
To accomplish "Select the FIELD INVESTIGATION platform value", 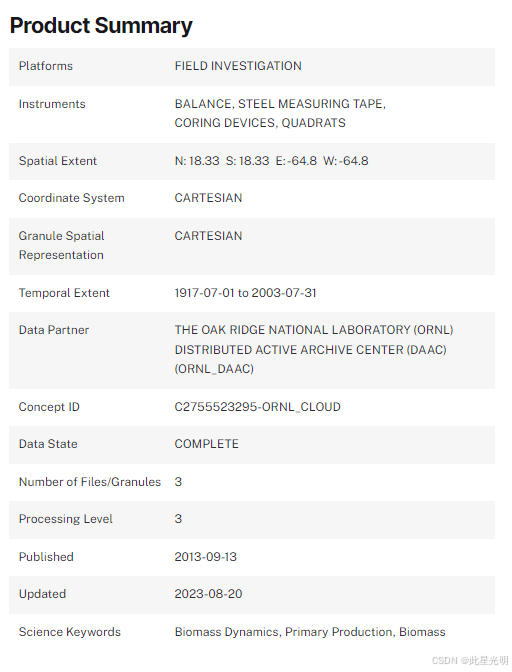I will [238, 66].
